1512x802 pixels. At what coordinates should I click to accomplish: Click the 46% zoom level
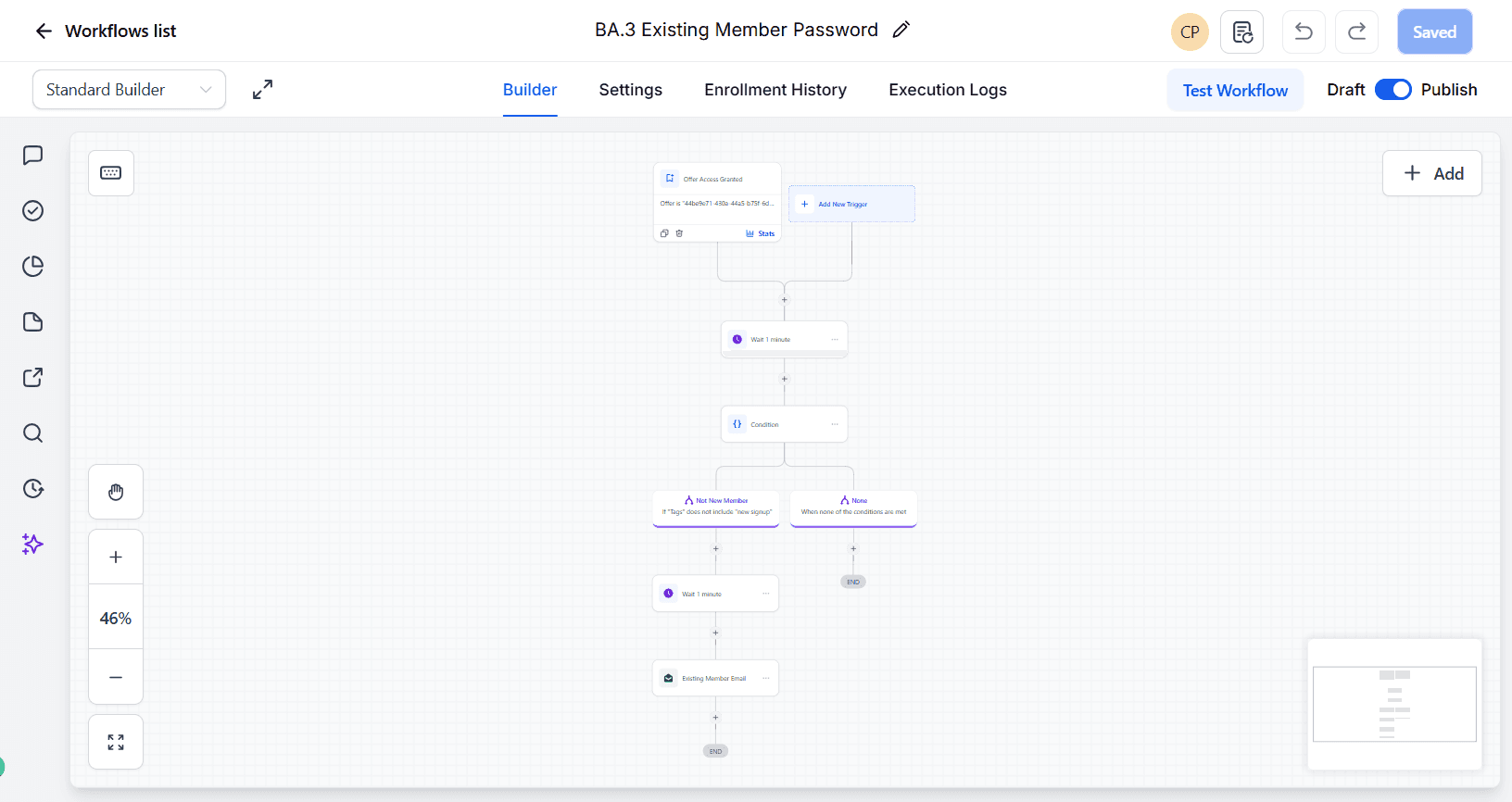[116, 618]
